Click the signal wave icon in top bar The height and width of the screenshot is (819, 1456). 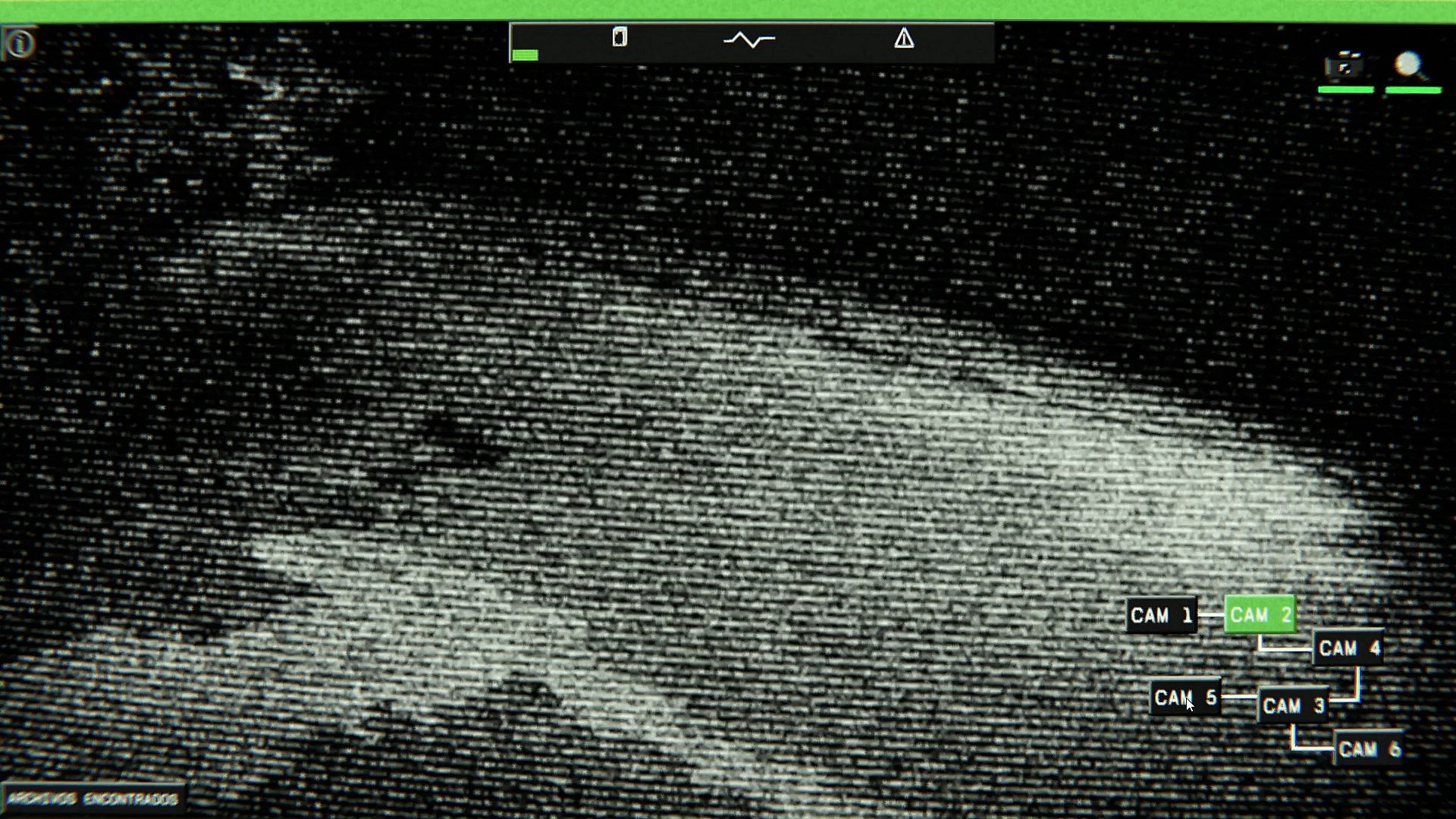[749, 39]
